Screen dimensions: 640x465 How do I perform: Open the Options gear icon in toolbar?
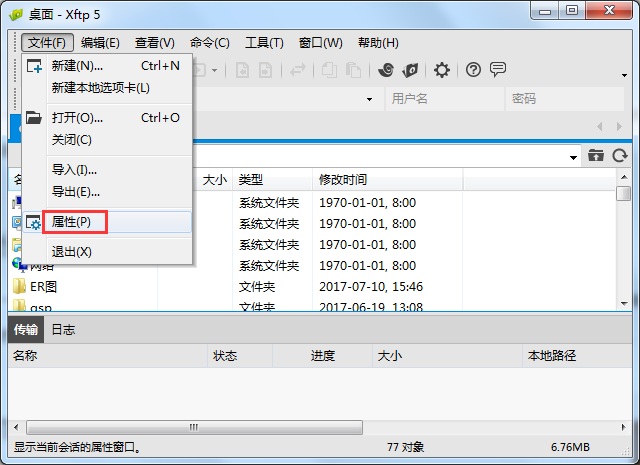click(x=442, y=70)
